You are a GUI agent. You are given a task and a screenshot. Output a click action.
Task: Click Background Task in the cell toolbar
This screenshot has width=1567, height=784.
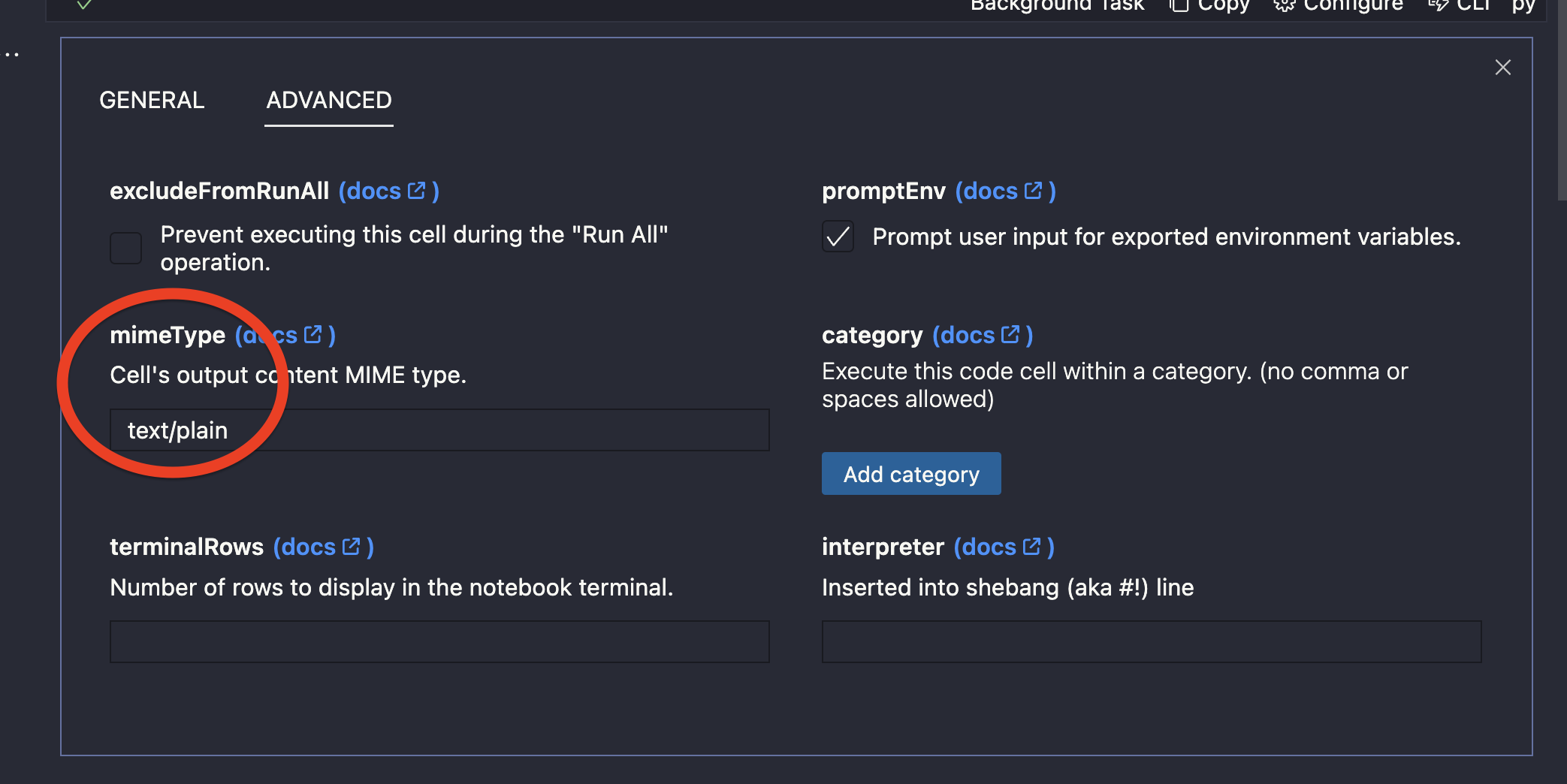coord(1057,6)
